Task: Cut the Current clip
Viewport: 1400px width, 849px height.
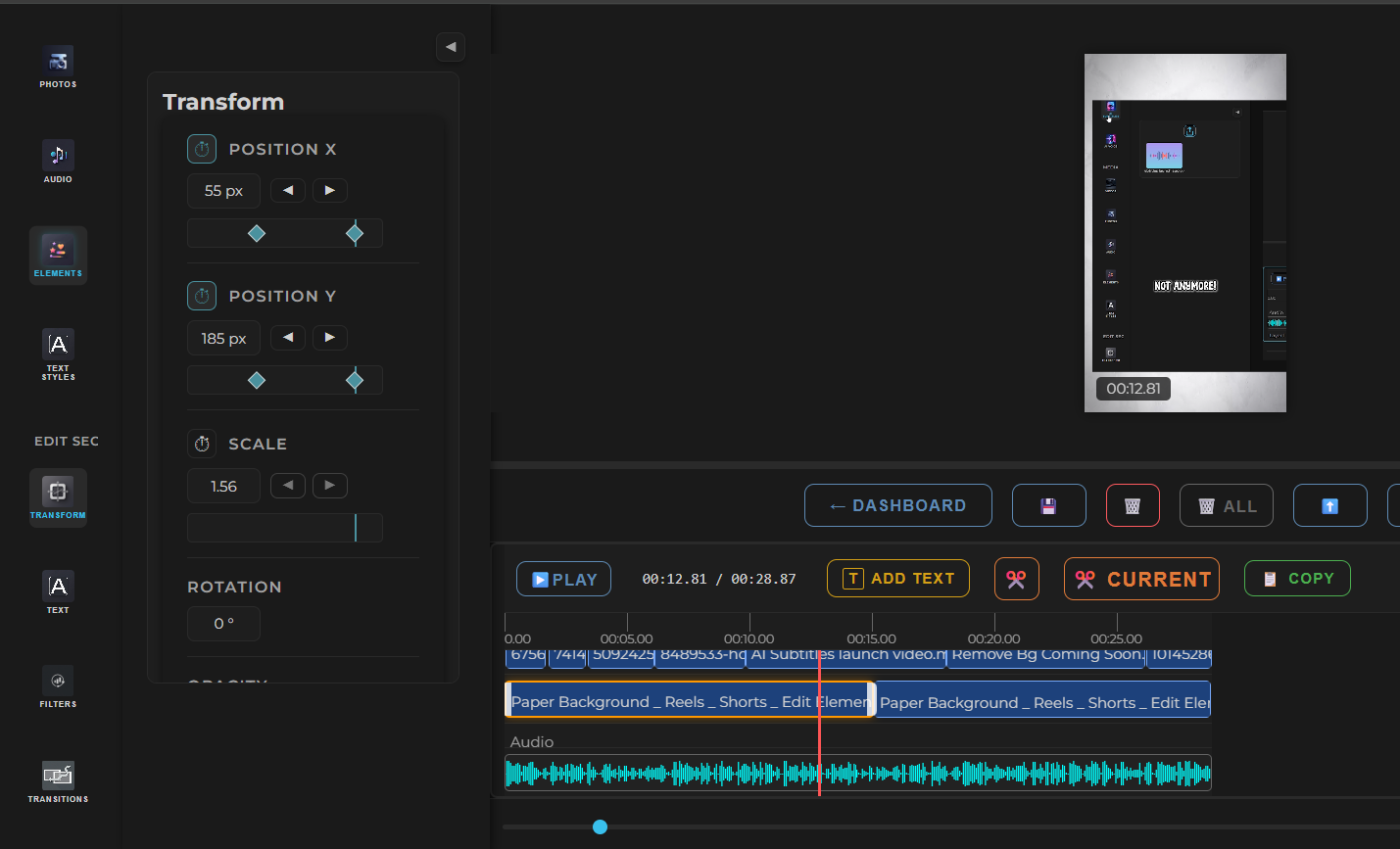Action: pos(1141,579)
